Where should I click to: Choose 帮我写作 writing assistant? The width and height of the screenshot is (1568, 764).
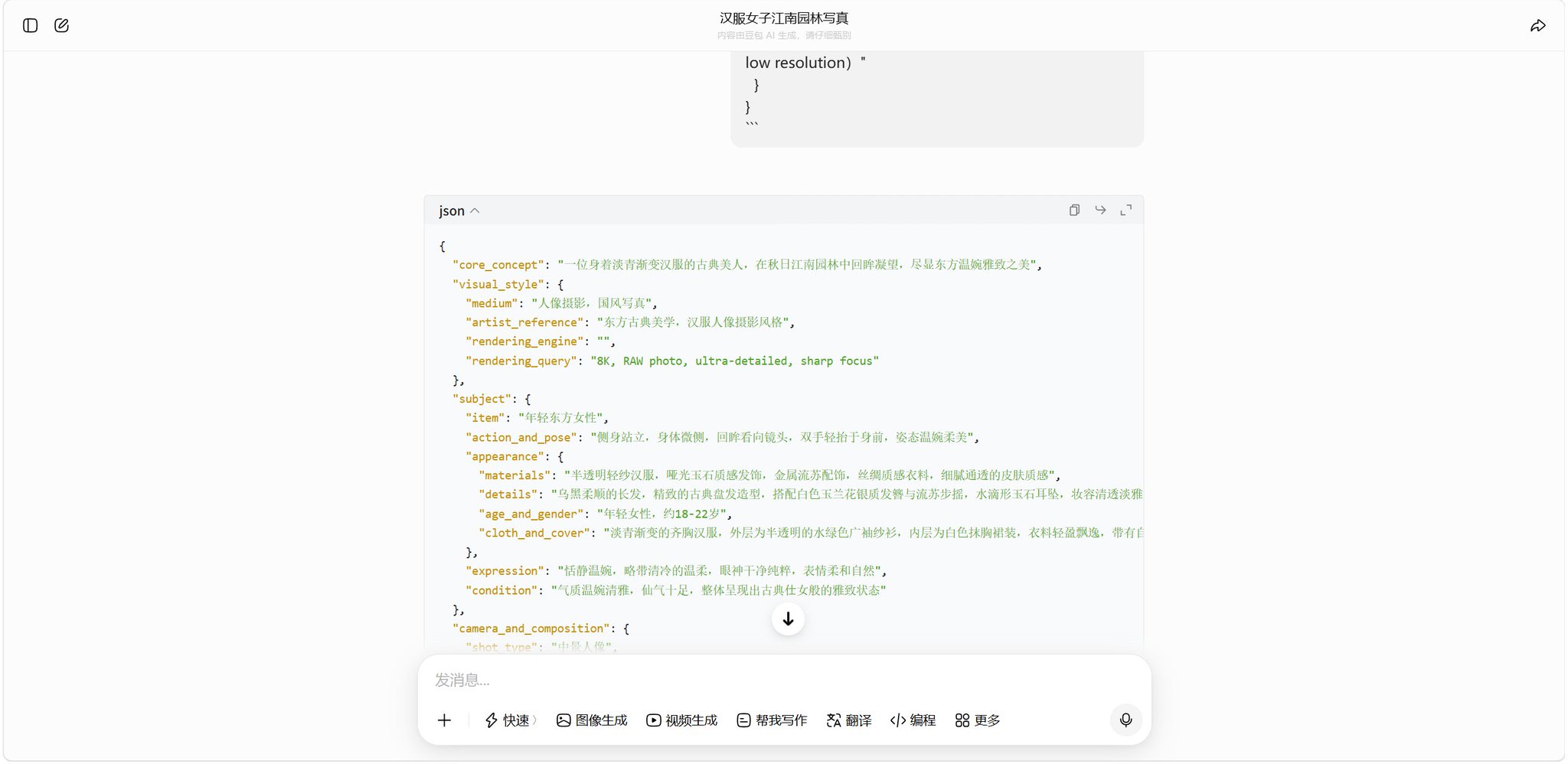pos(772,720)
